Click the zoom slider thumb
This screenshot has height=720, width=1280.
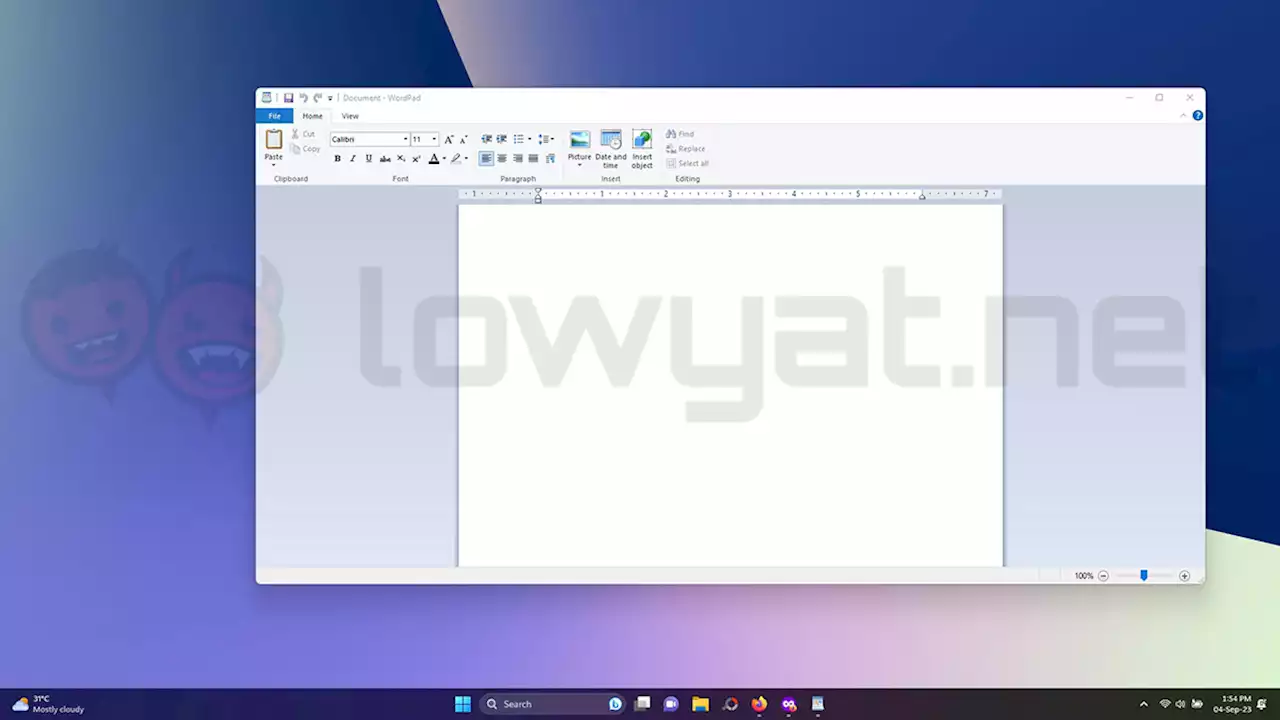click(x=1144, y=576)
